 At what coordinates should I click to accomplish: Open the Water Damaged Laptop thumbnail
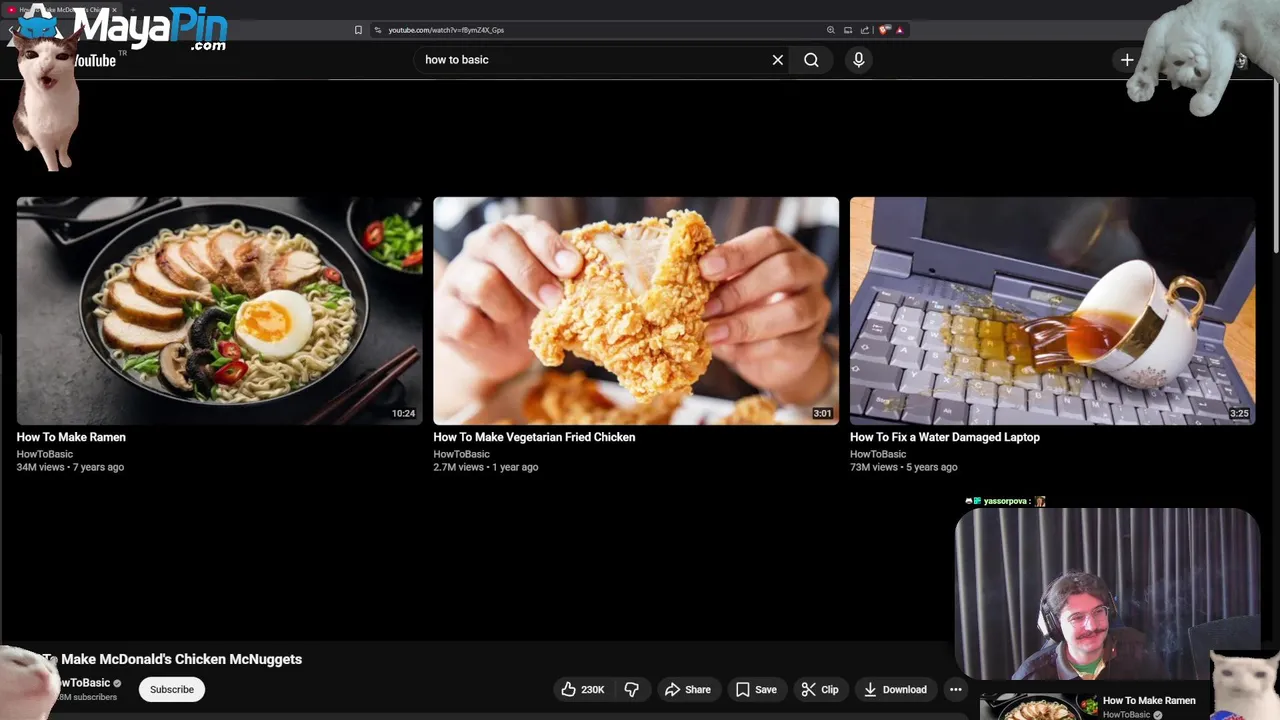1052,311
